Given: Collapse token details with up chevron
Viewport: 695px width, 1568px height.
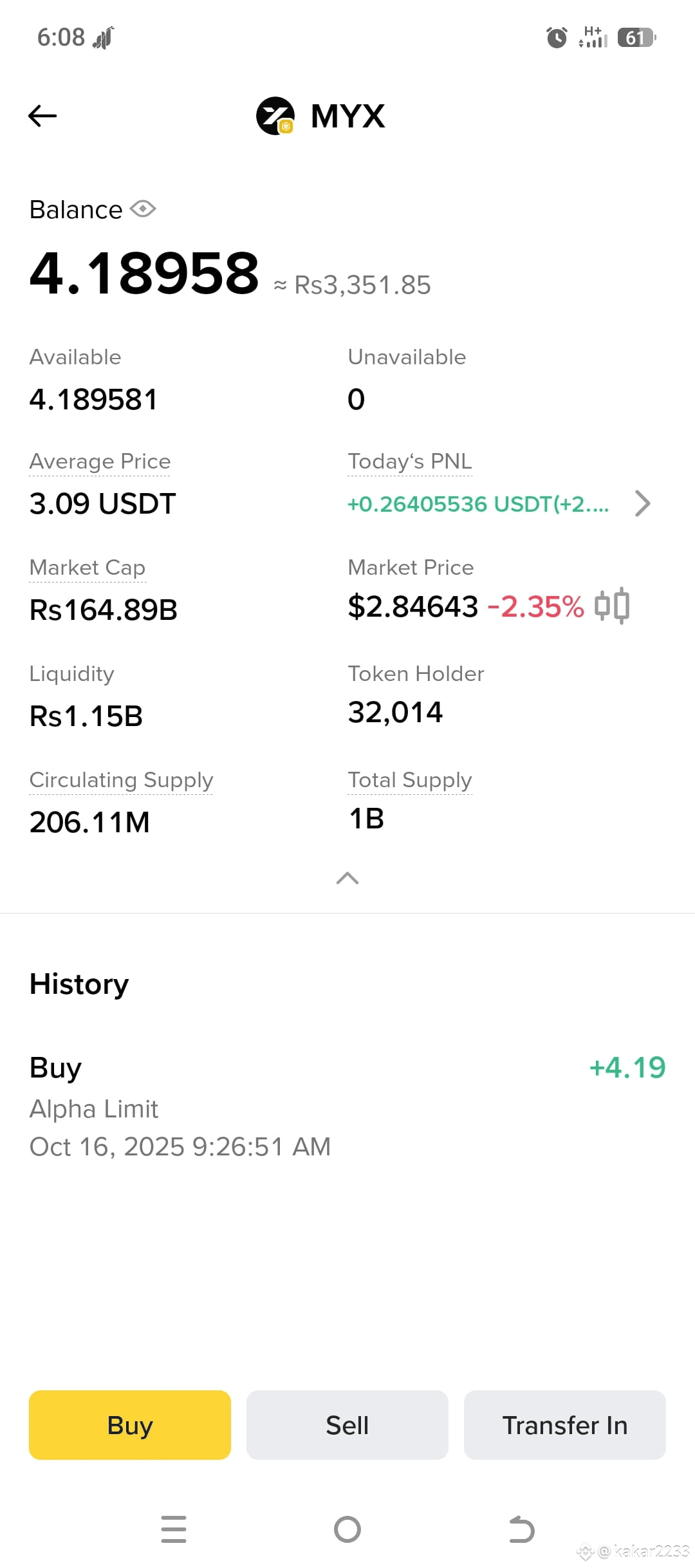Looking at the screenshot, I should (x=347, y=878).
